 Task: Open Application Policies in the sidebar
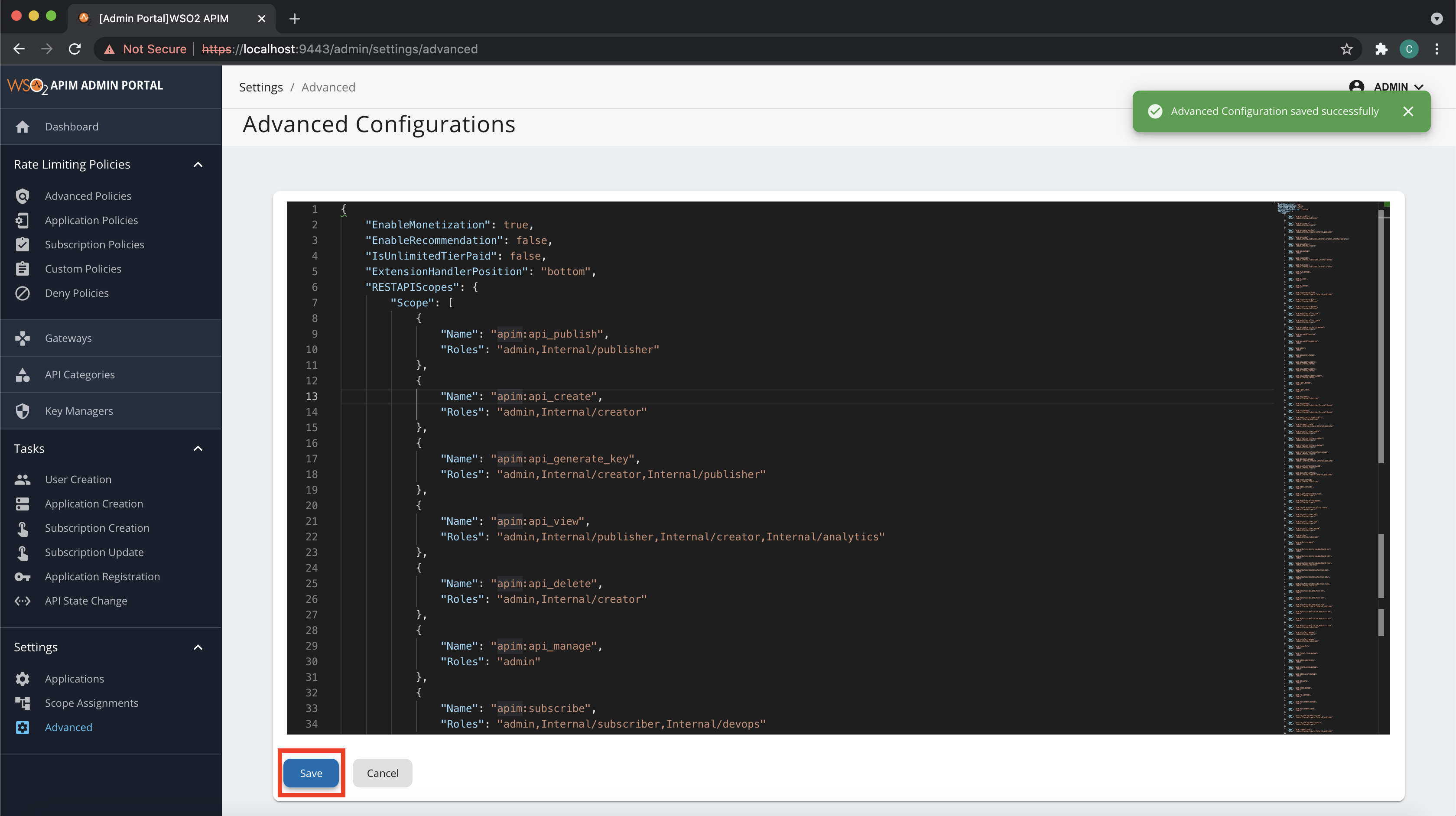coord(91,220)
